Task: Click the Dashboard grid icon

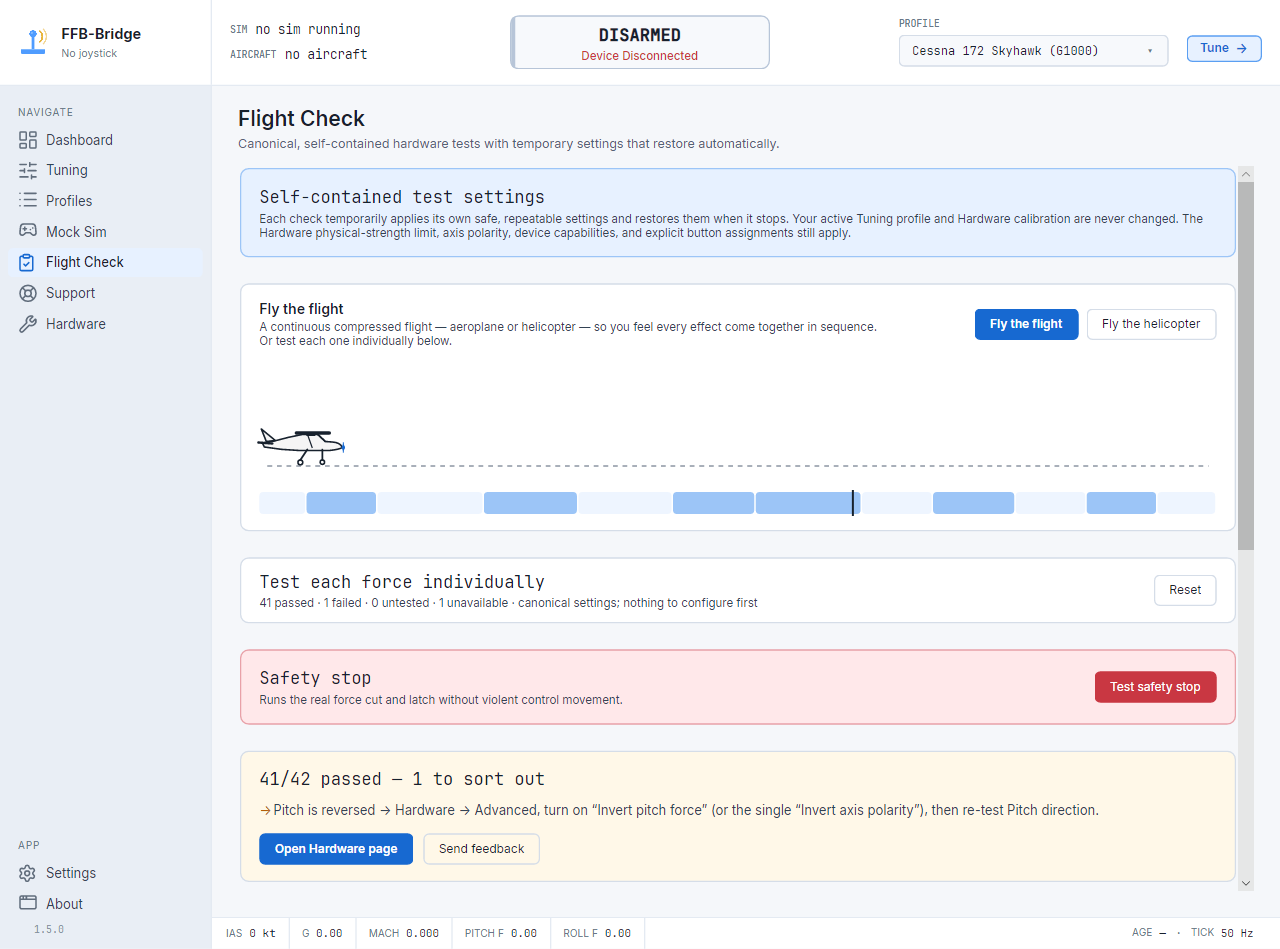Action: [x=28, y=140]
